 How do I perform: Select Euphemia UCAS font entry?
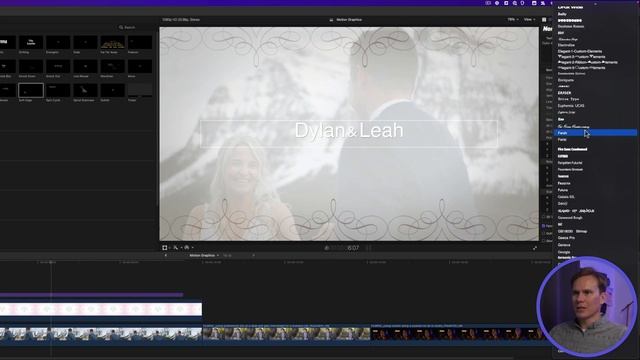(571, 106)
